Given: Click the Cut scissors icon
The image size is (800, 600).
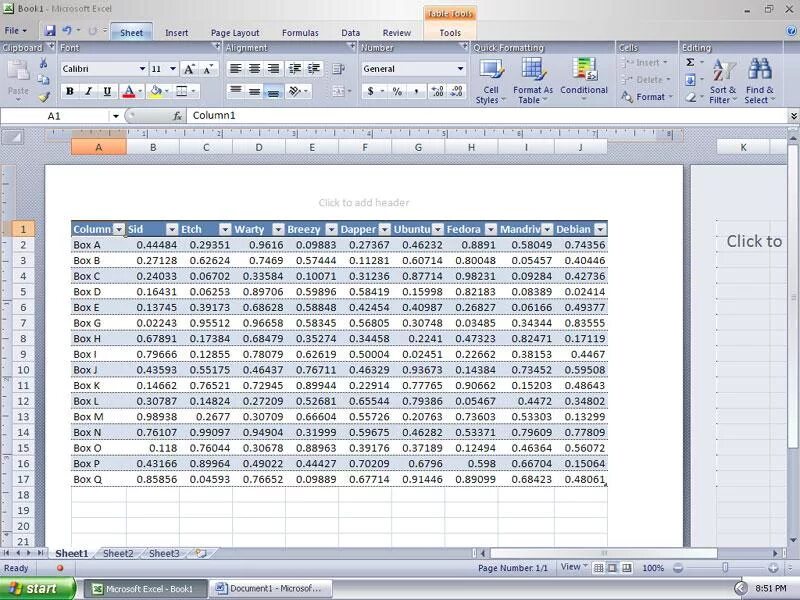Looking at the screenshot, I should pos(44,63).
